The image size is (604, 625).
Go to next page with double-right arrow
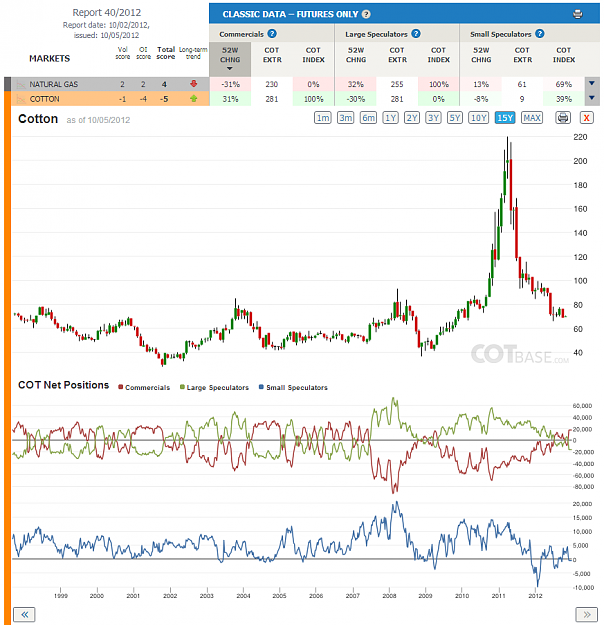587,614
